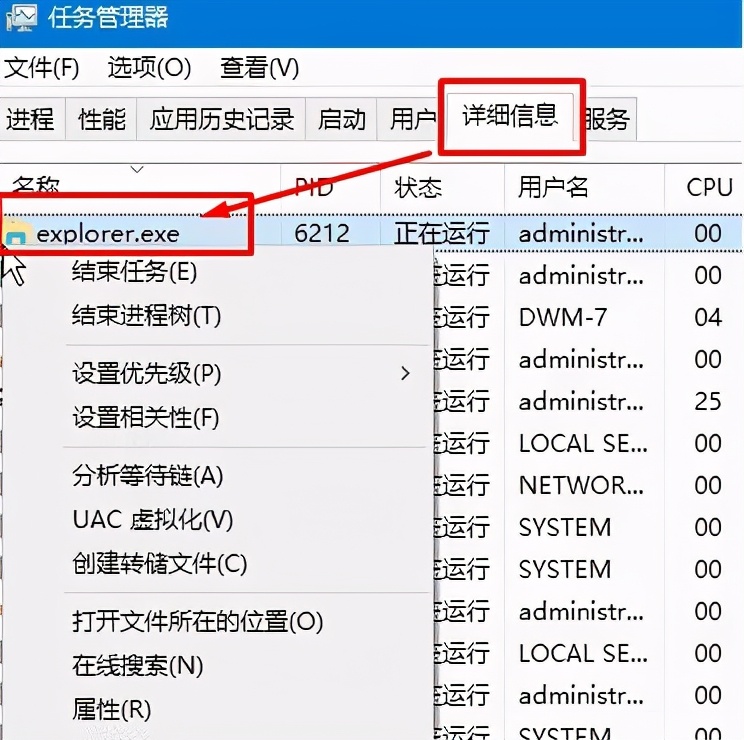Click CPU value 25
The image size is (744, 740).
pos(708,401)
